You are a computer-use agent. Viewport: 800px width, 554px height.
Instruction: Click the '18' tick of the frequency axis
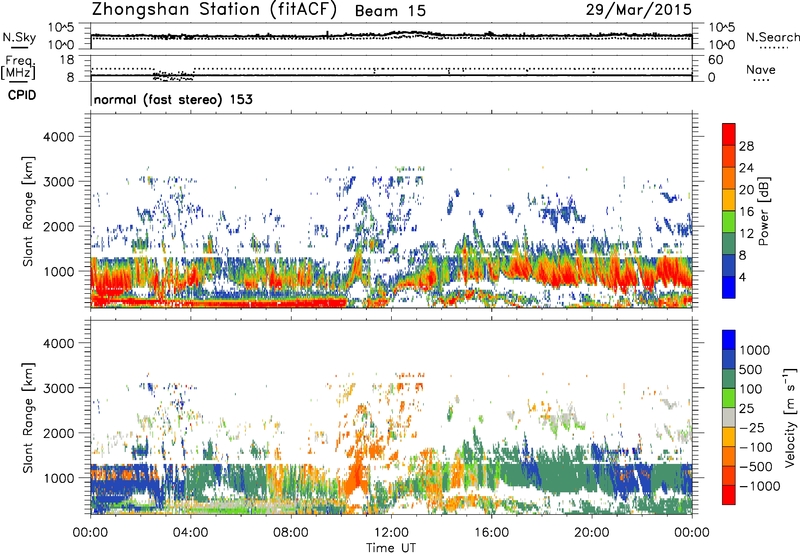point(67,60)
